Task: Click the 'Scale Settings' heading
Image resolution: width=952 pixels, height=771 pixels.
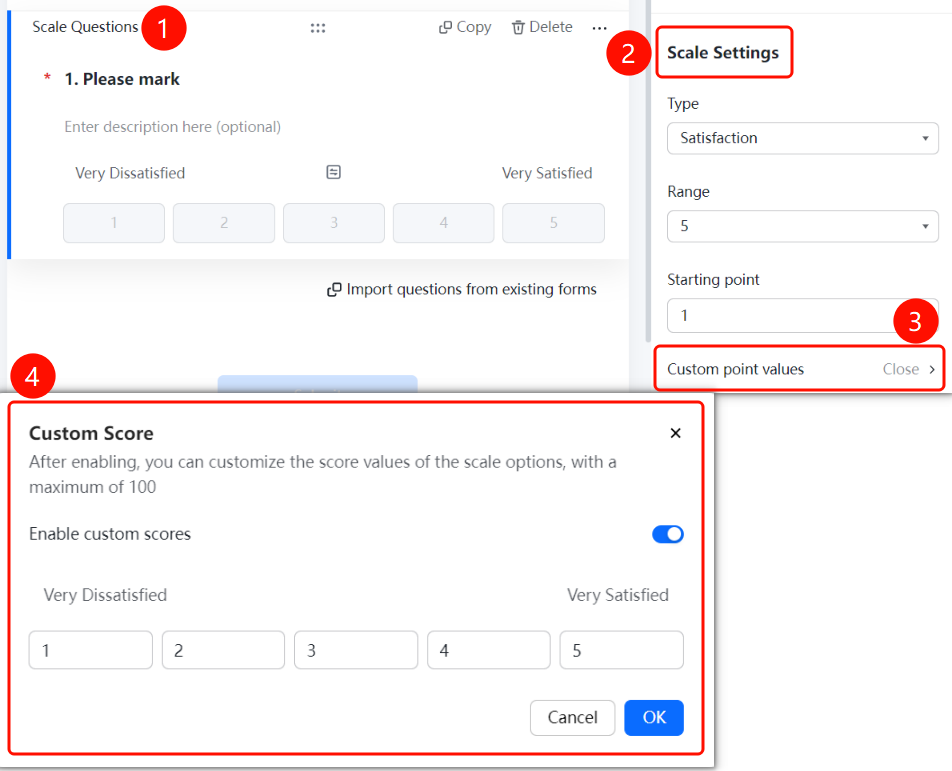Action: (722, 53)
